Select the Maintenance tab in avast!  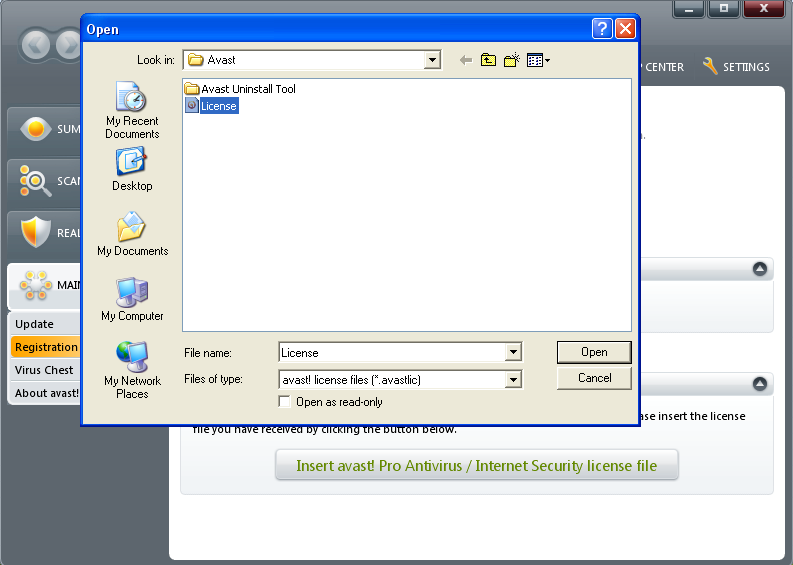[x=44, y=285]
